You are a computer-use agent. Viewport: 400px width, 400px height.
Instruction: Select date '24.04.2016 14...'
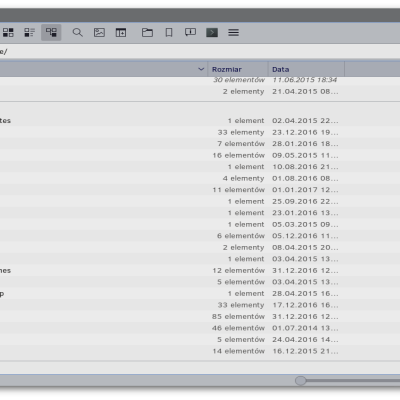click(305, 339)
